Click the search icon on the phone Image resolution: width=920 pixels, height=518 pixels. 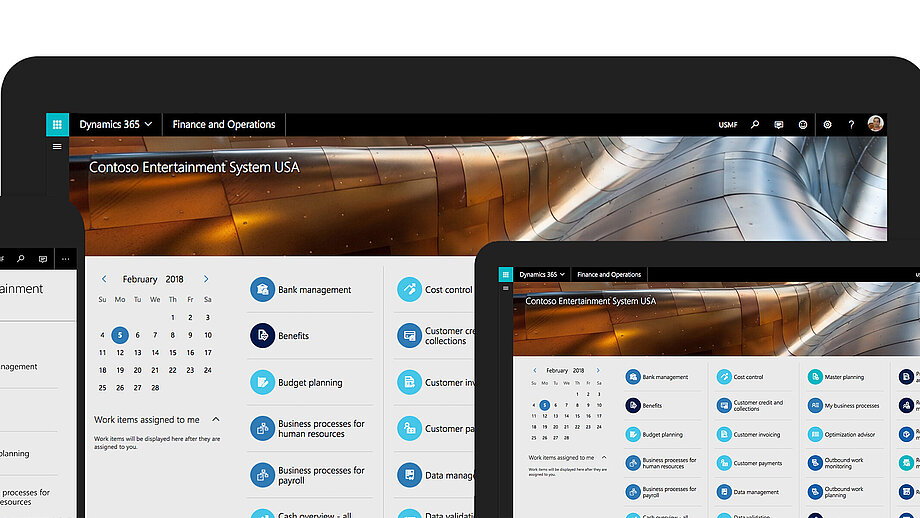click(21, 259)
